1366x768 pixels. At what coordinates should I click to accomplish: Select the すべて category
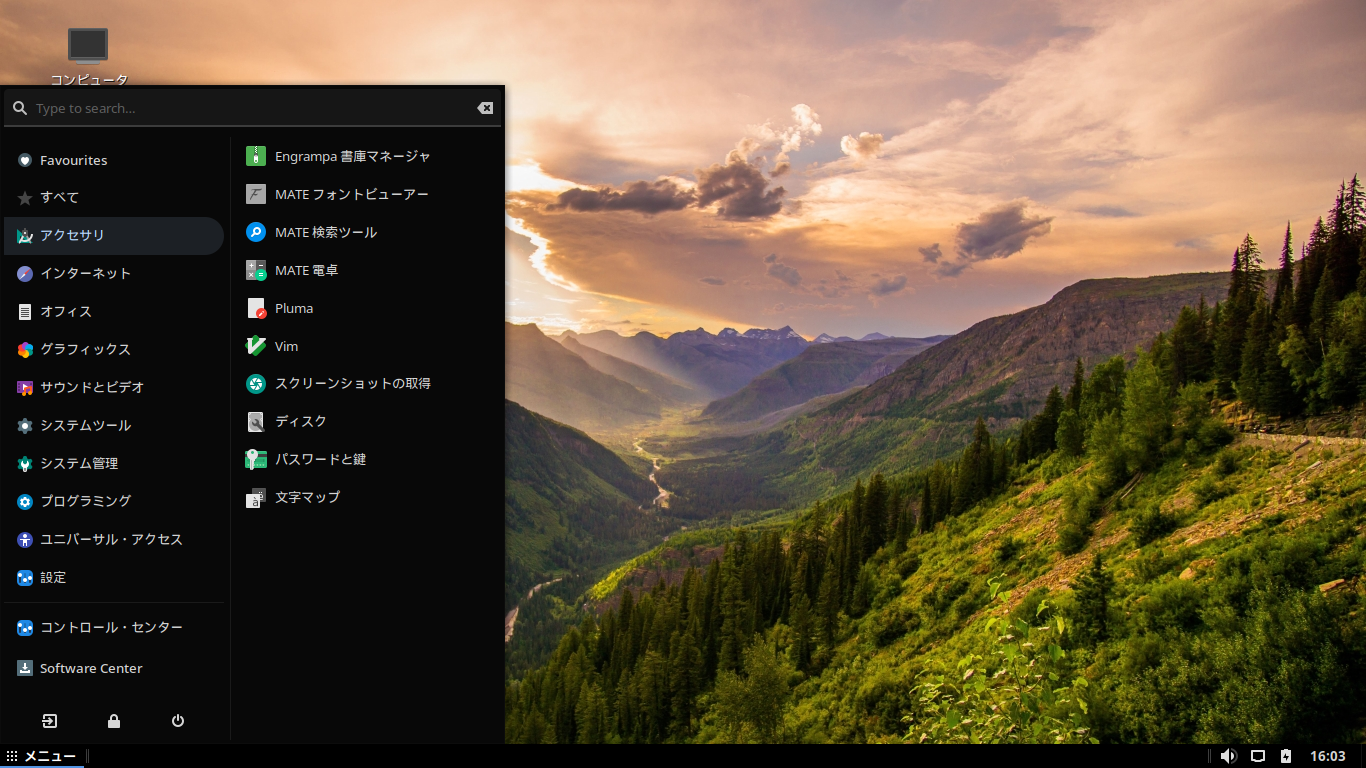point(114,198)
